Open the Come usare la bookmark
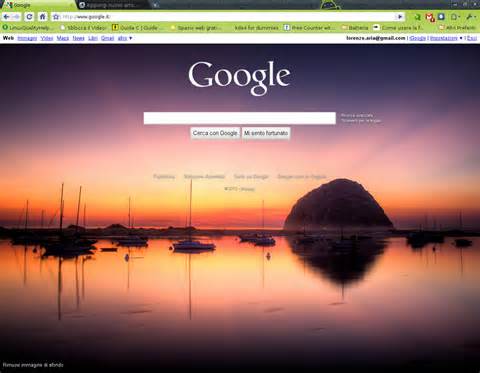The height and width of the screenshot is (373, 480). [x=398, y=28]
